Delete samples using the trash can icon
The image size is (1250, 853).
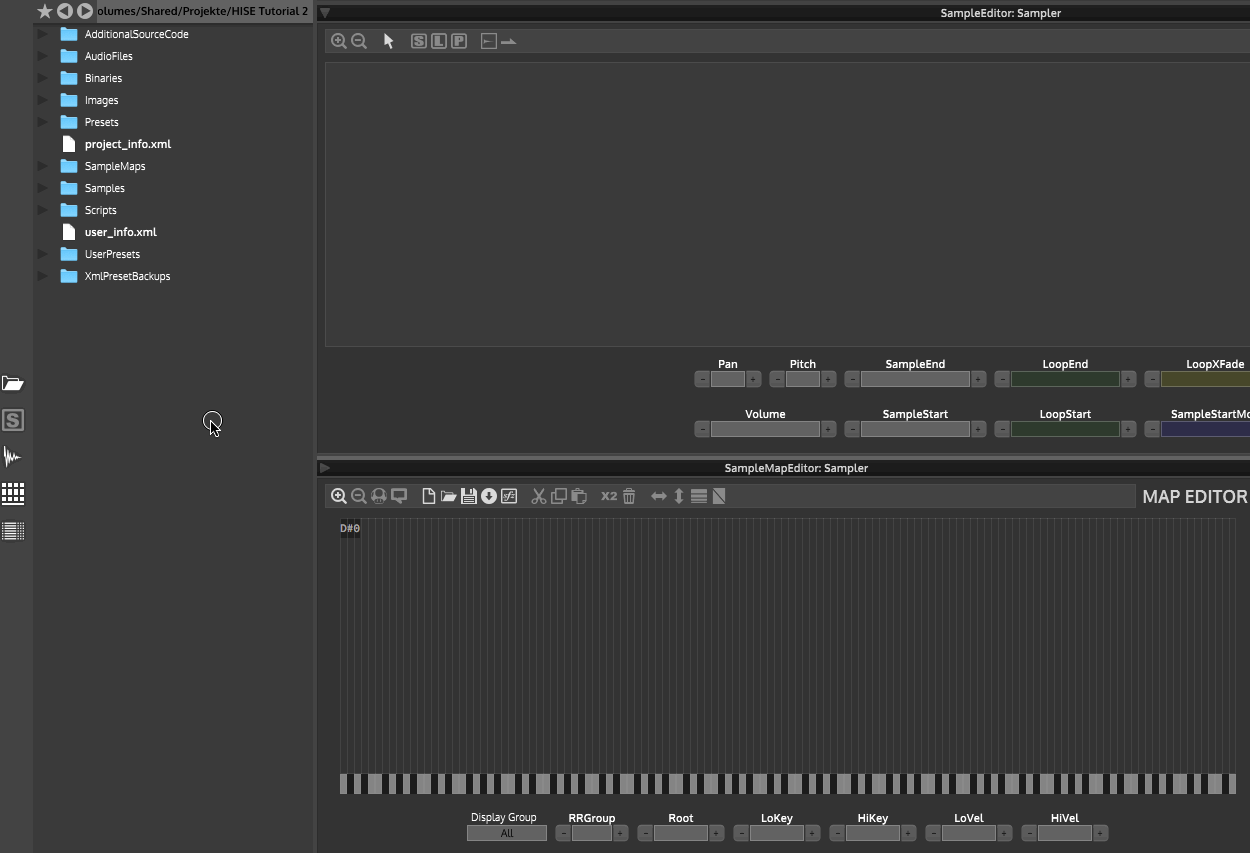pos(628,495)
